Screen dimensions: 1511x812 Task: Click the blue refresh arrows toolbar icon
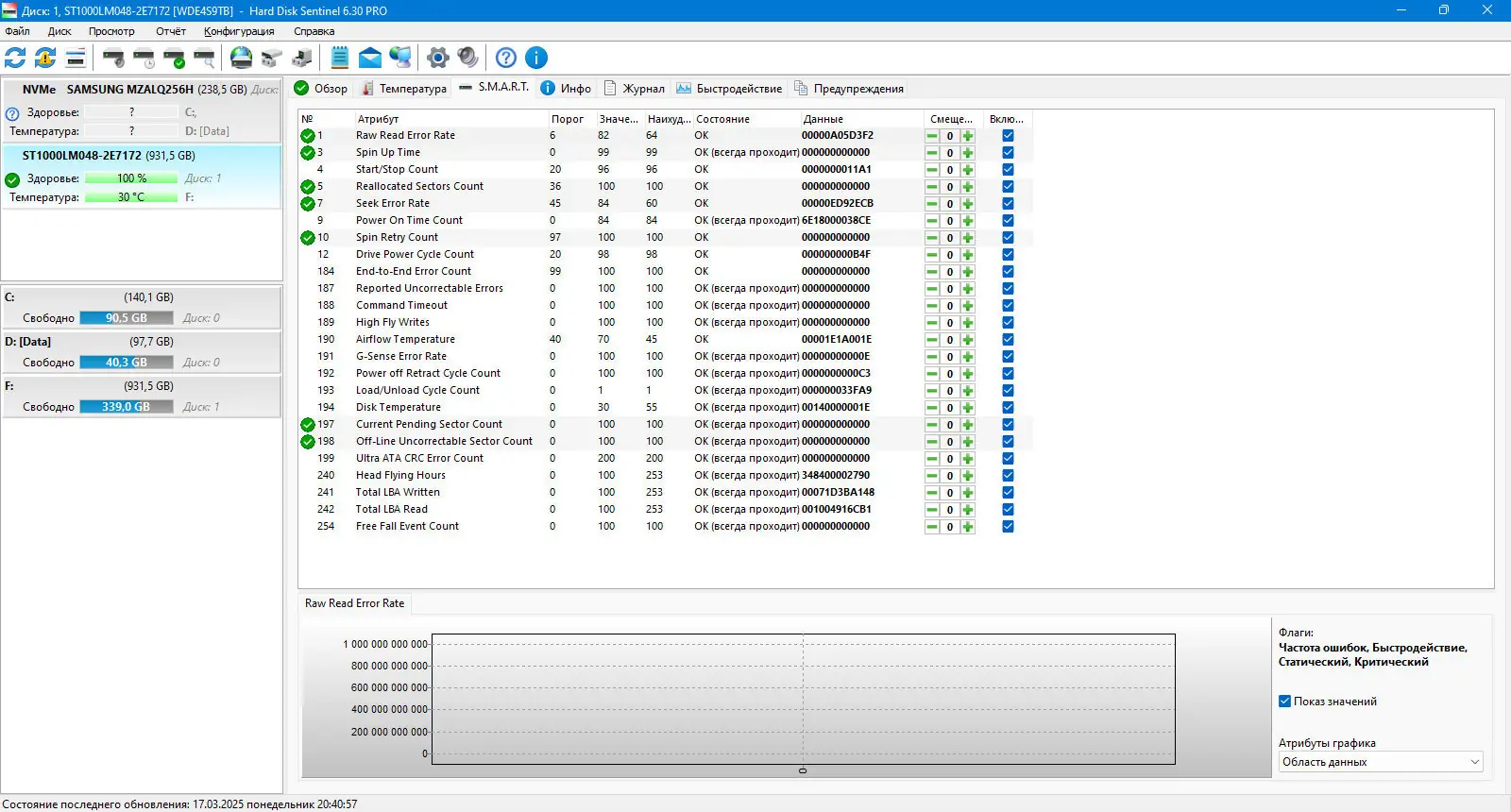coord(15,58)
